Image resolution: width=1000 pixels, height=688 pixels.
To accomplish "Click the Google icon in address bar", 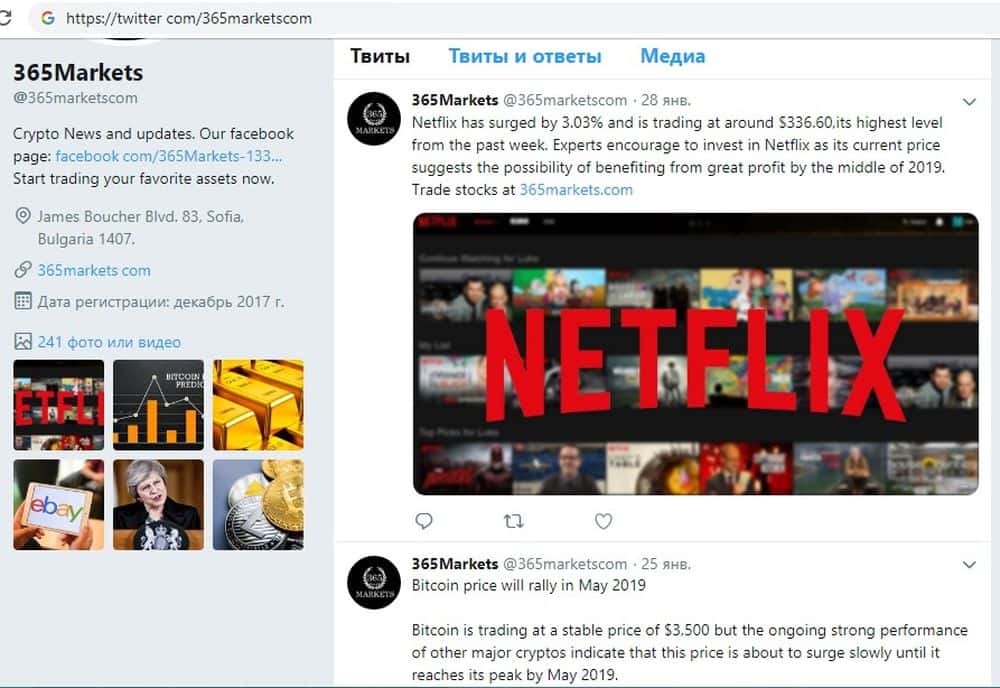I will point(48,18).
